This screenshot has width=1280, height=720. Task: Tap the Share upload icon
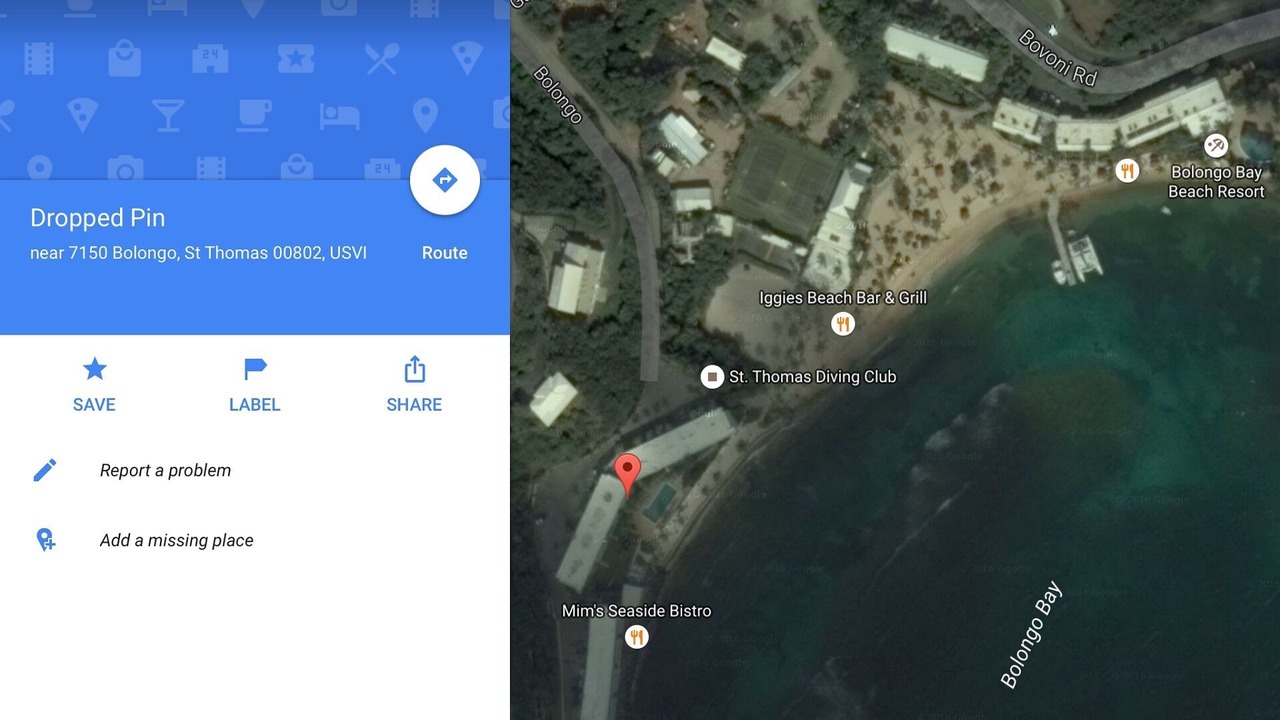click(x=415, y=370)
